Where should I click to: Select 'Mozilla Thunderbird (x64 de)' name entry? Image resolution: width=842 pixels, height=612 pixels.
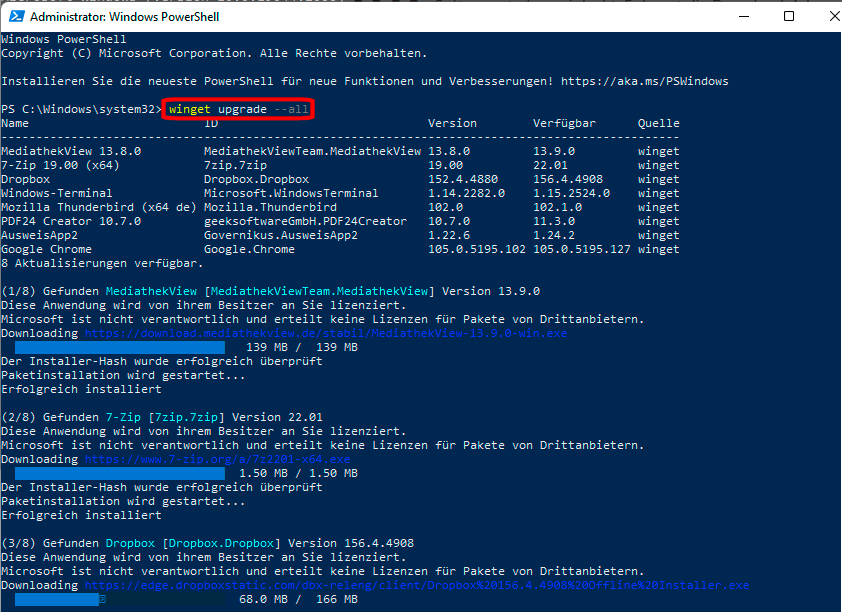click(x=99, y=207)
